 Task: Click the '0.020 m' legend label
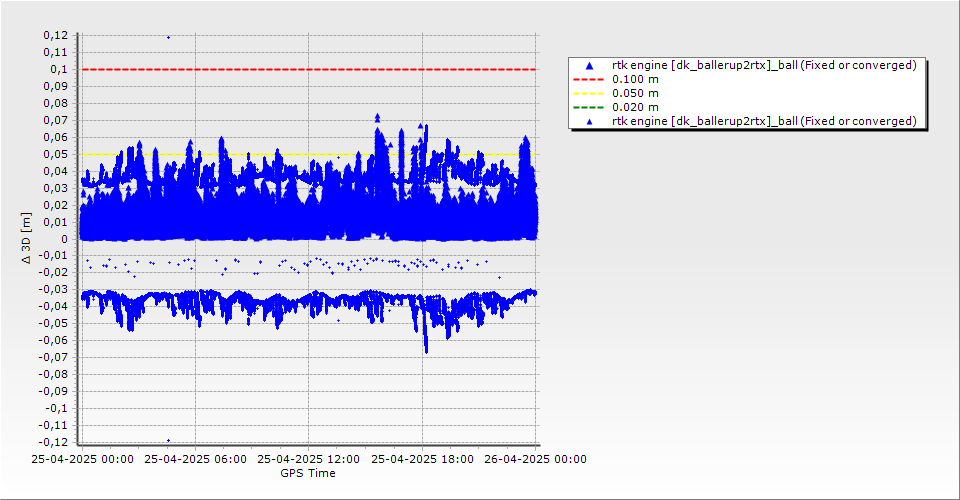636,108
